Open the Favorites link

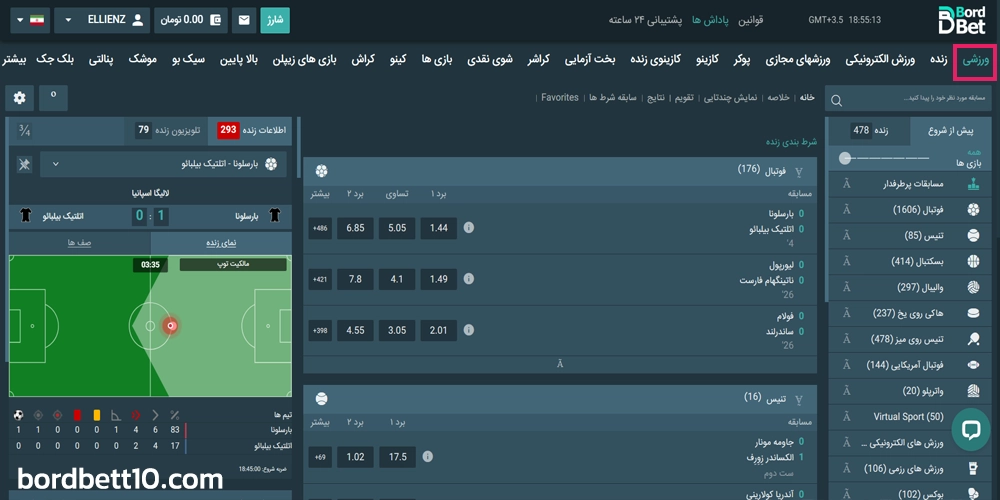pyautogui.click(x=560, y=98)
